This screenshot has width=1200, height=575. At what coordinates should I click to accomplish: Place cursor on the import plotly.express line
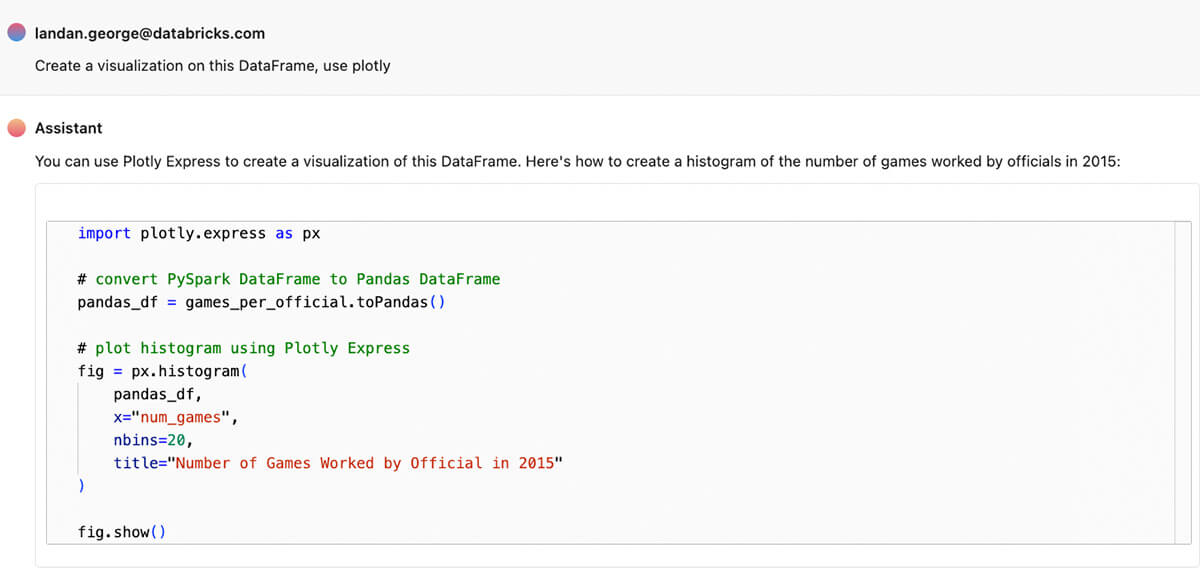[200, 233]
